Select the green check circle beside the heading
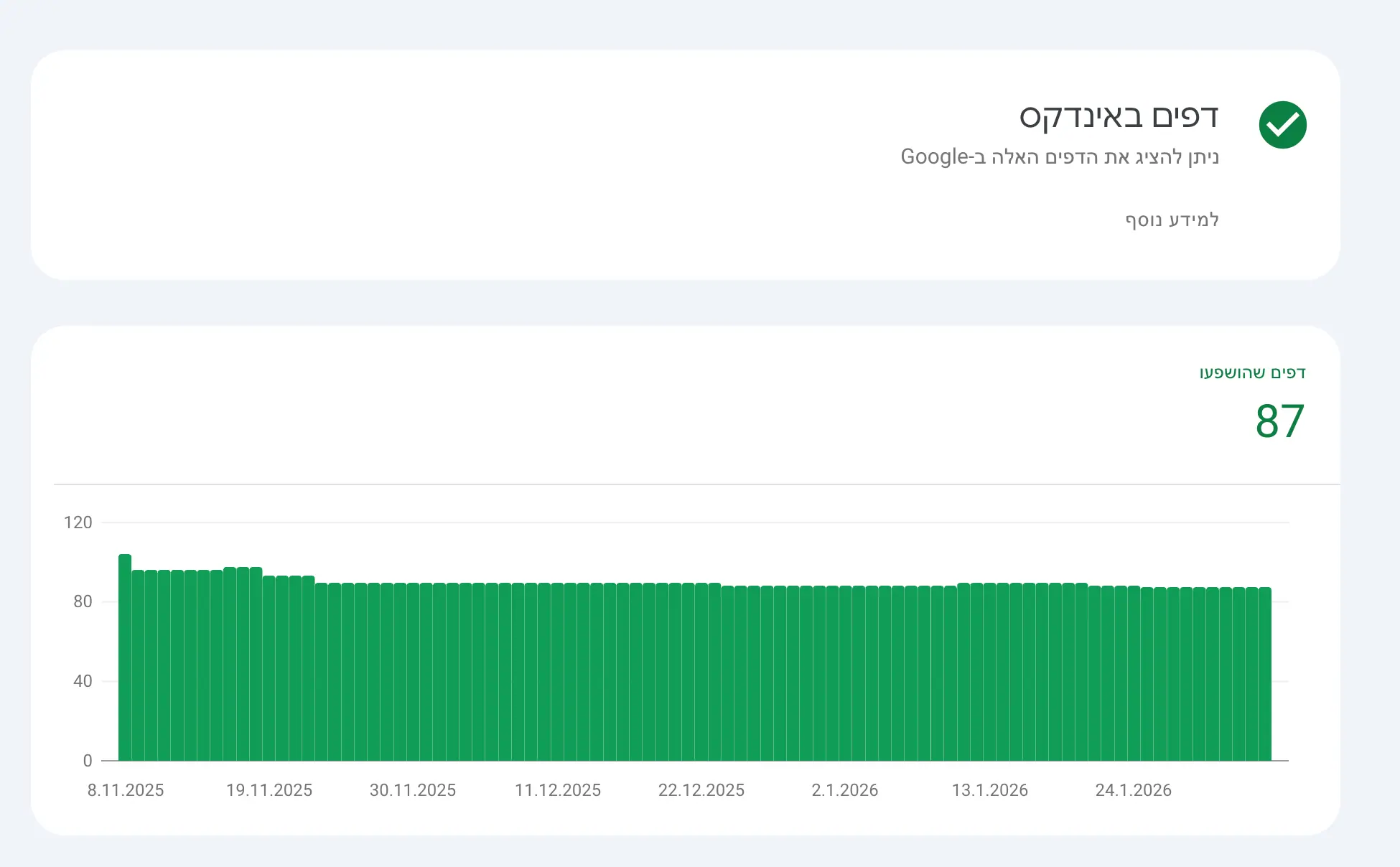This screenshot has width=1400, height=867. click(1283, 123)
